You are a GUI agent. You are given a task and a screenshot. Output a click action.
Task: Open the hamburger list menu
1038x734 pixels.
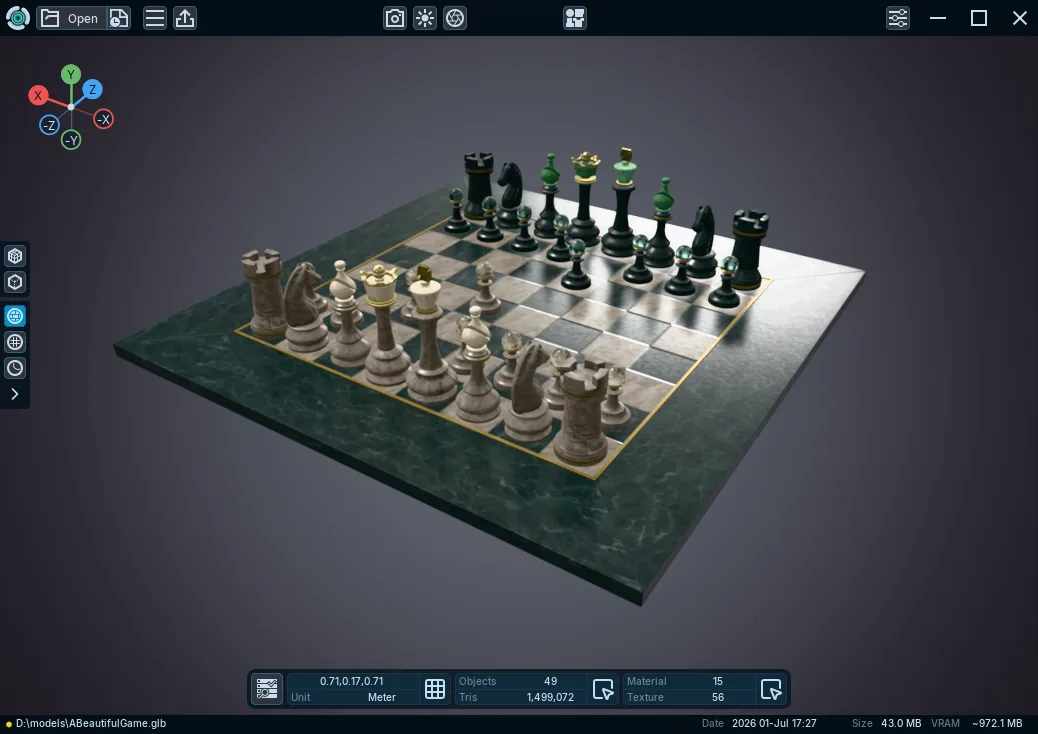click(155, 18)
